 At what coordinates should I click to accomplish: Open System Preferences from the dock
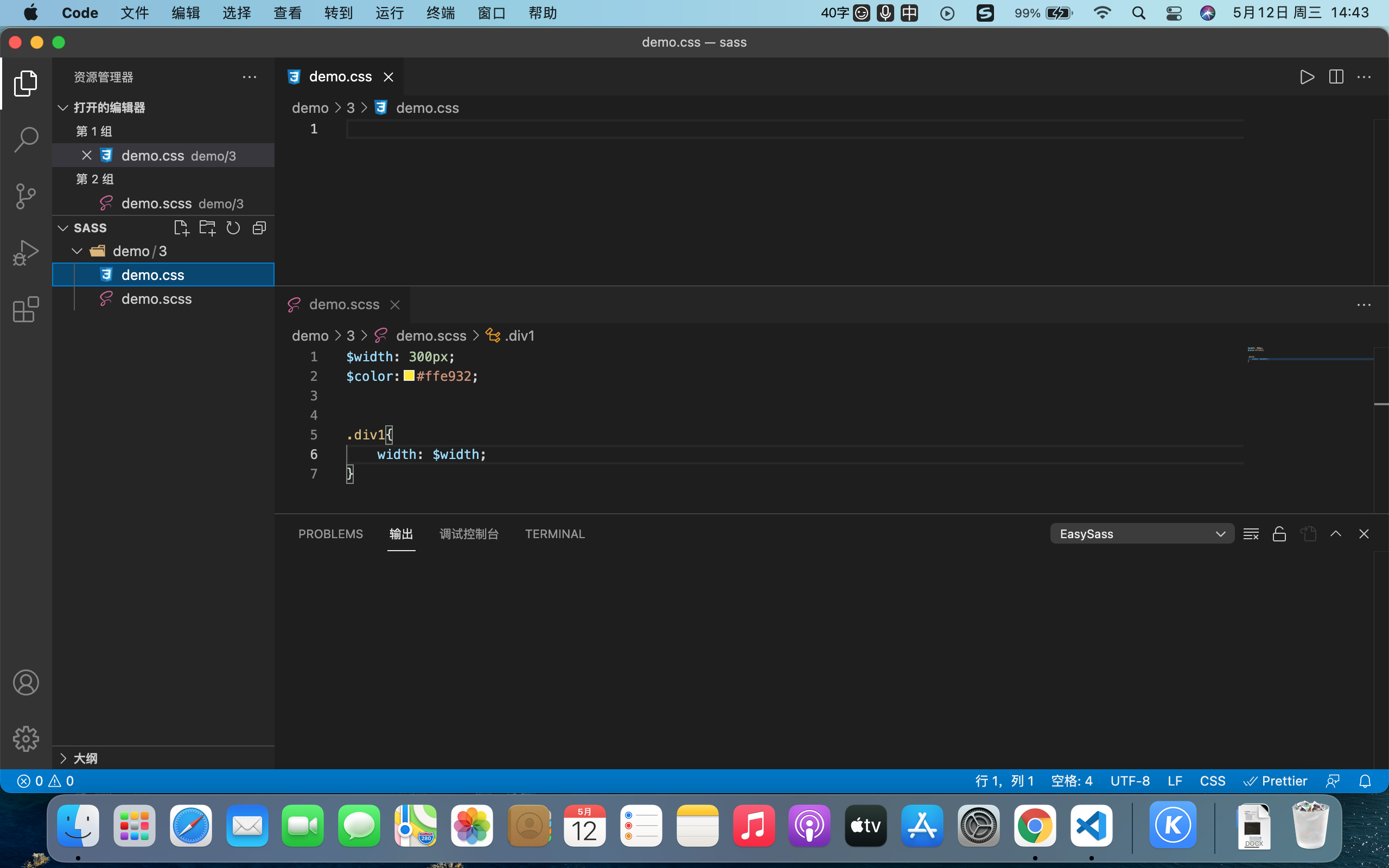(979, 826)
